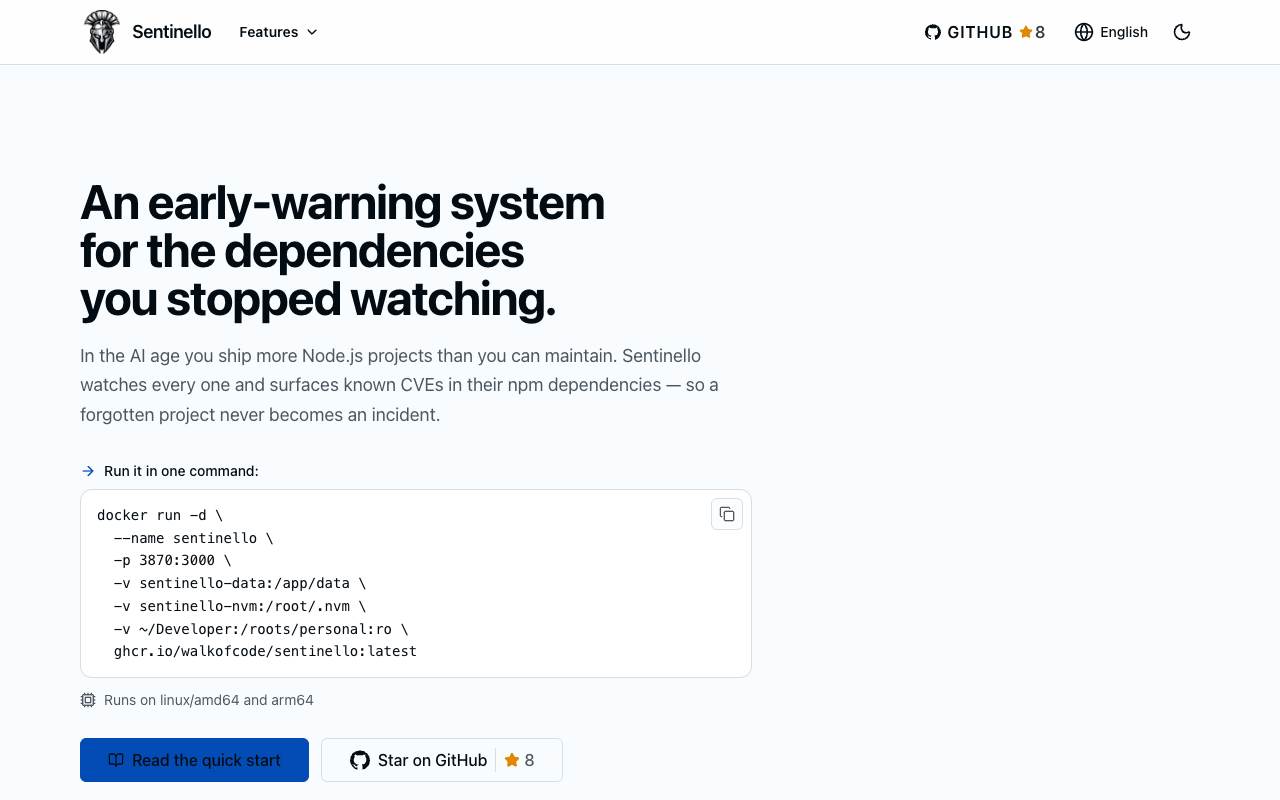Click the book icon in quick start button
This screenshot has height=800, width=1280.
pyautogui.click(x=116, y=760)
